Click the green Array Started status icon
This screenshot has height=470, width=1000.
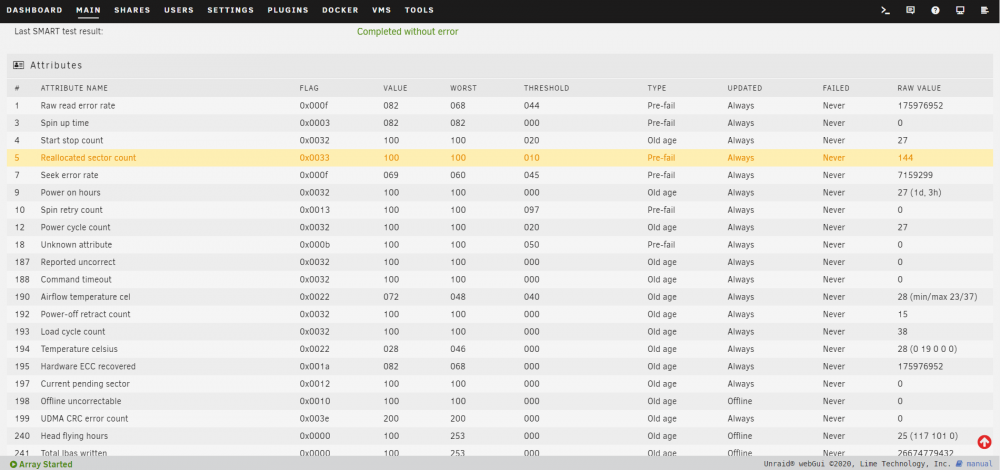click(x=13, y=464)
